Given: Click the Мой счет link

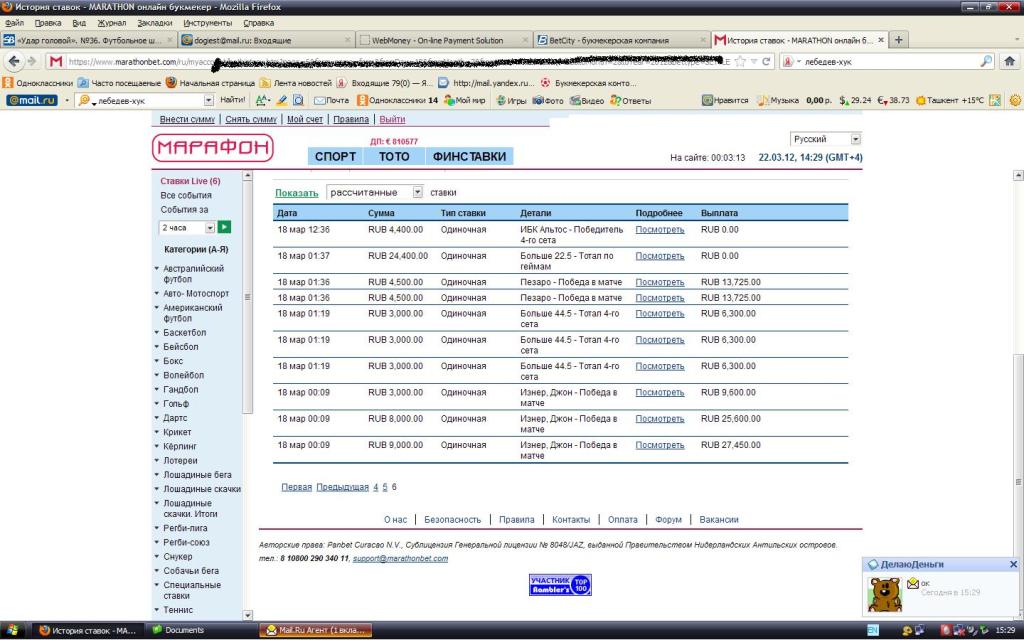Looking at the screenshot, I should pyautogui.click(x=305, y=120).
